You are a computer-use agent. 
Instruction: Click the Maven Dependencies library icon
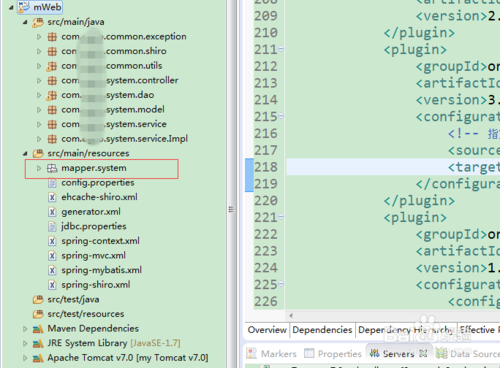(x=38, y=329)
